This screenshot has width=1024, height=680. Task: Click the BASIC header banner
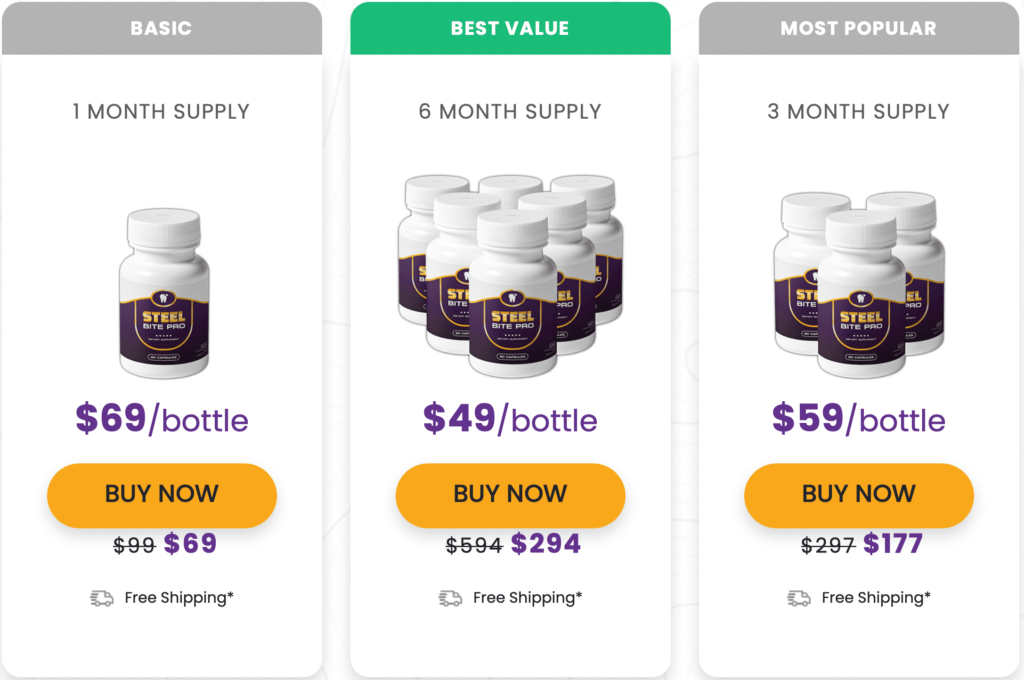click(x=162, y=28)
